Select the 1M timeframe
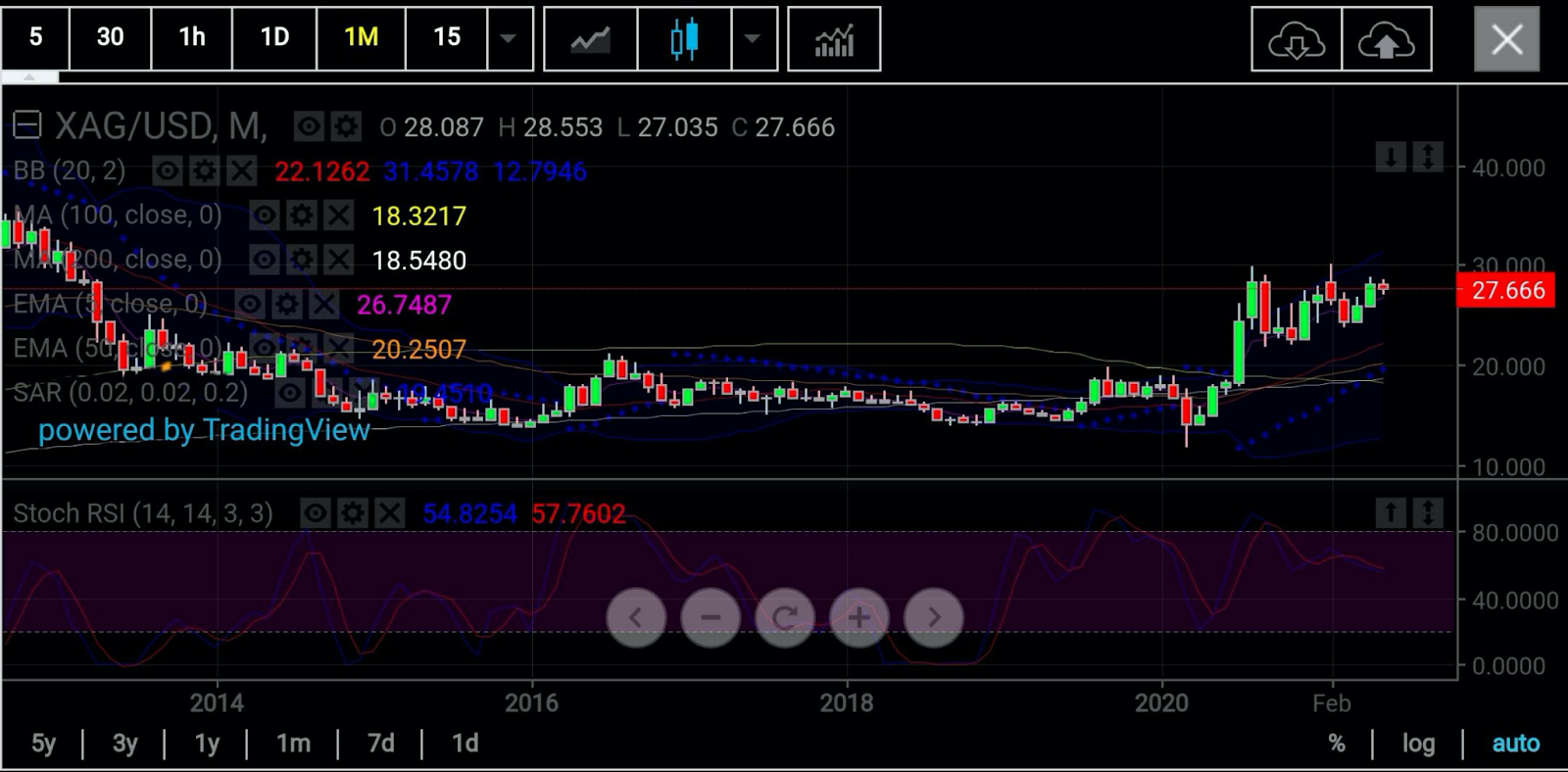 361,37
